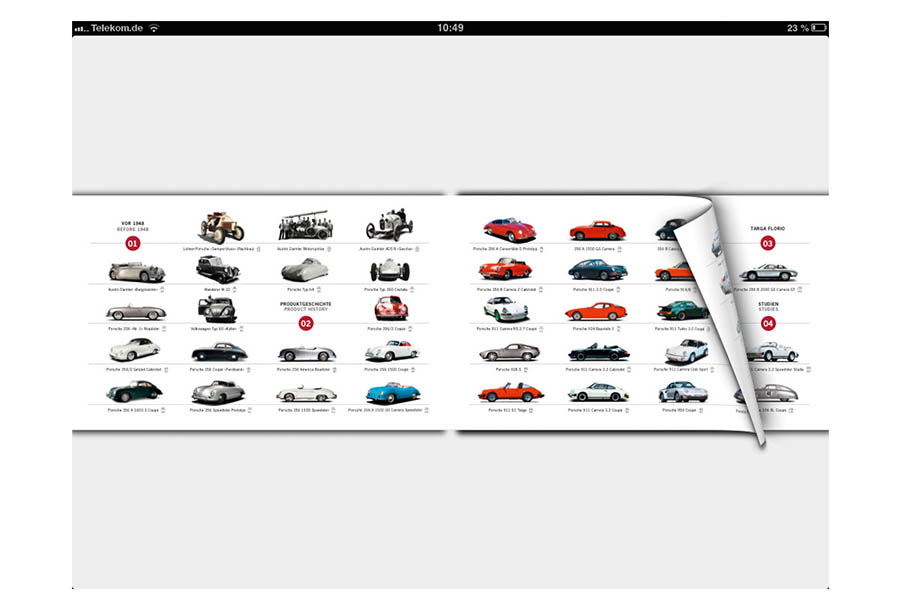Tap the '23 %' battery percentage
Viewport: 901px width, 610px height.
click(798, 28)
